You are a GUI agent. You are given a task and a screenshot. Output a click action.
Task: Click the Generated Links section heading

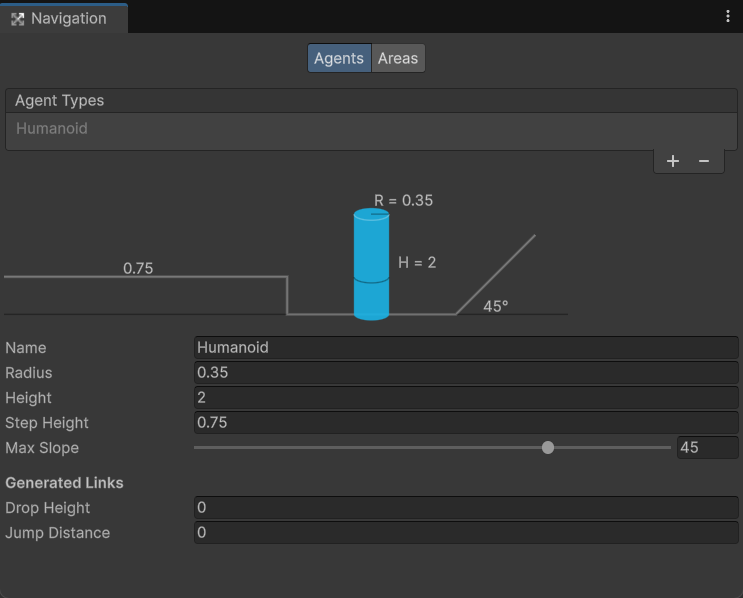(x=65, y=483)
